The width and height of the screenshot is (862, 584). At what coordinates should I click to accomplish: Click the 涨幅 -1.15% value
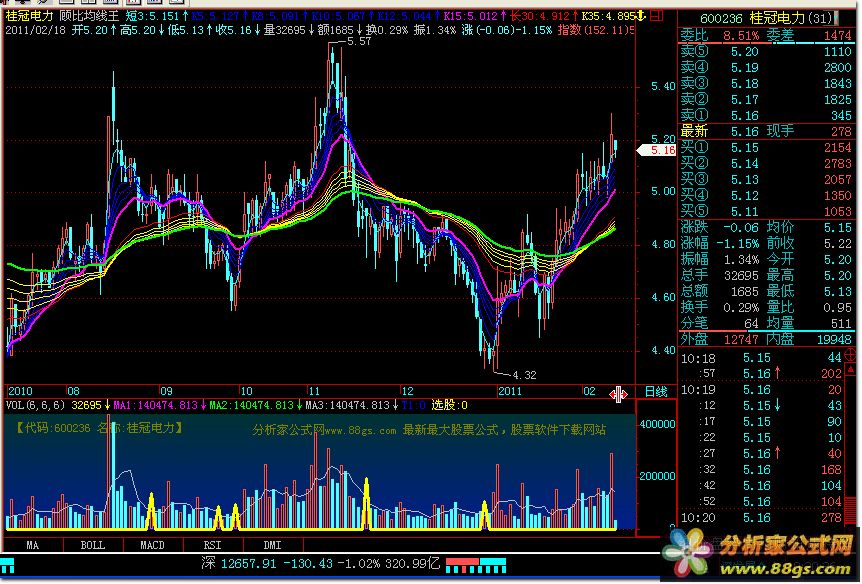pos(737,243)
